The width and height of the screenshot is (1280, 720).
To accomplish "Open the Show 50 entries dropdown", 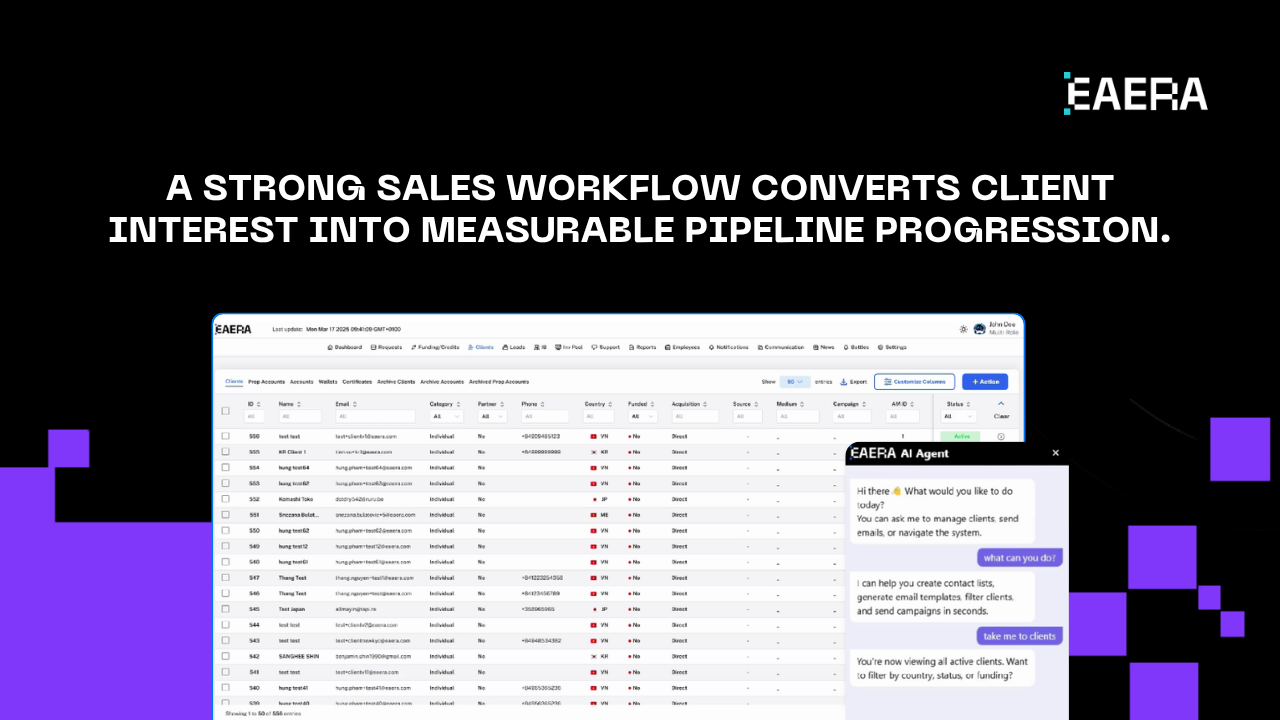I will click(795, 381).
